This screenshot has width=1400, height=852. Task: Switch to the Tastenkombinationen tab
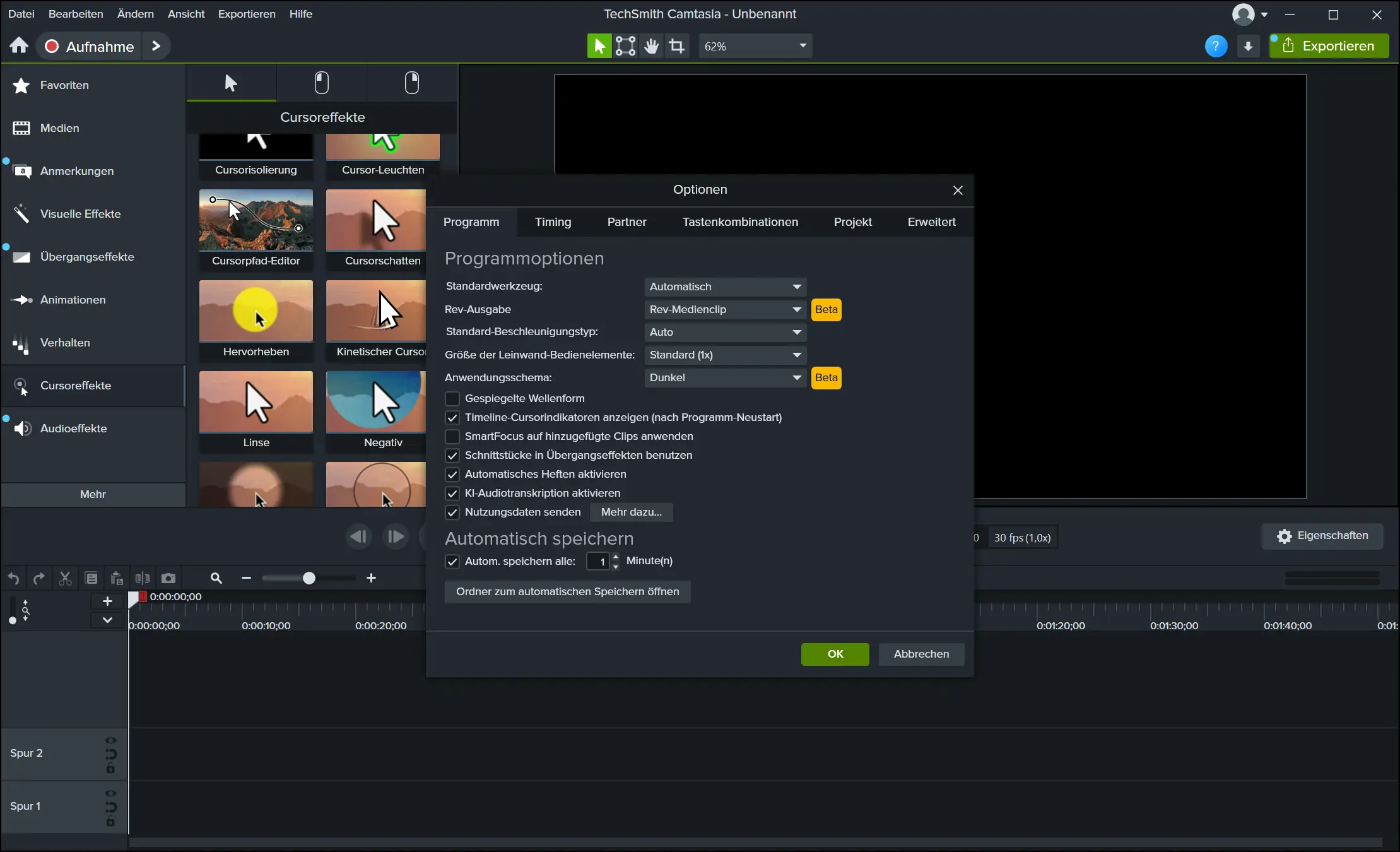point(740,222)
